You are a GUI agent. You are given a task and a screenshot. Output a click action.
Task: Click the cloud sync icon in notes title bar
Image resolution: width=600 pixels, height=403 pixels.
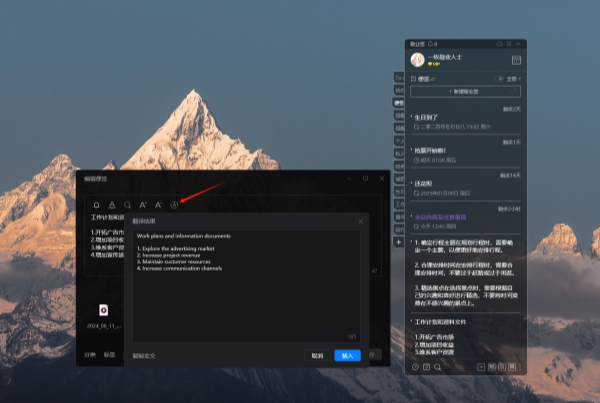point(499,44)
